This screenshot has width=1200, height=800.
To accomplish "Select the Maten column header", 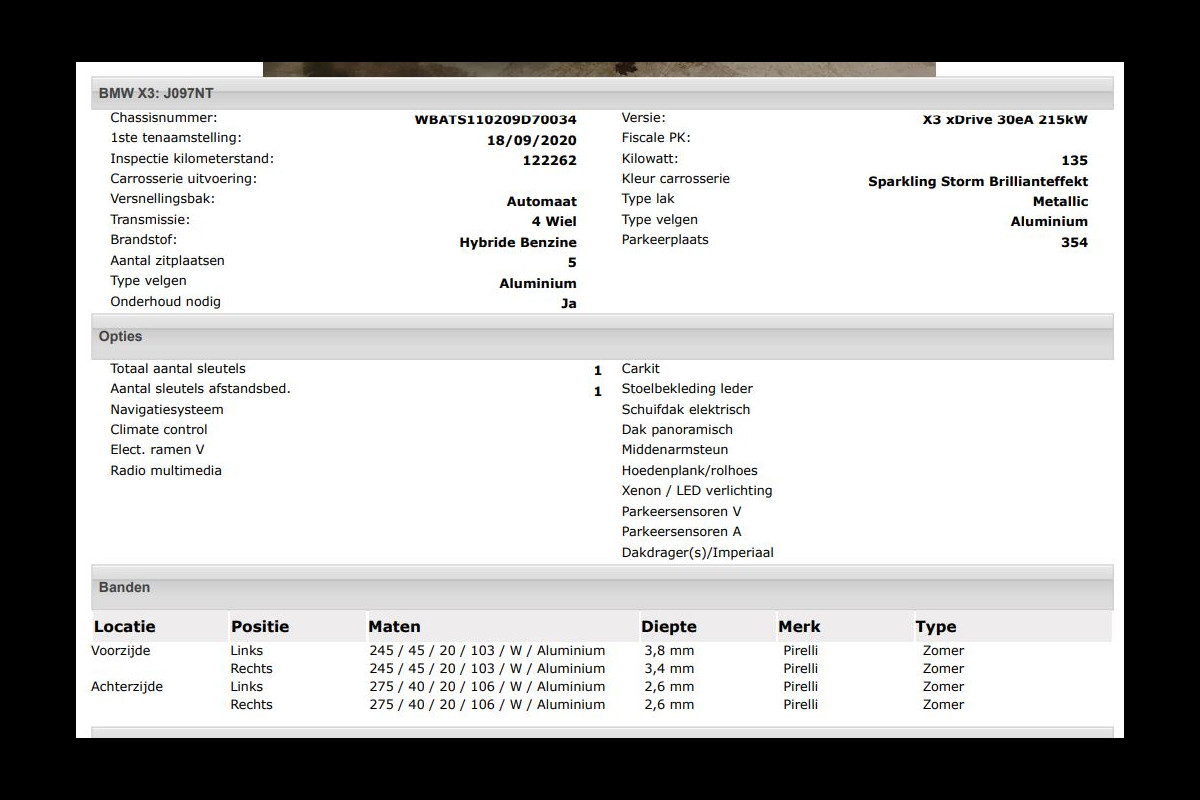I will pyautogui.click(x=394, y=627).
